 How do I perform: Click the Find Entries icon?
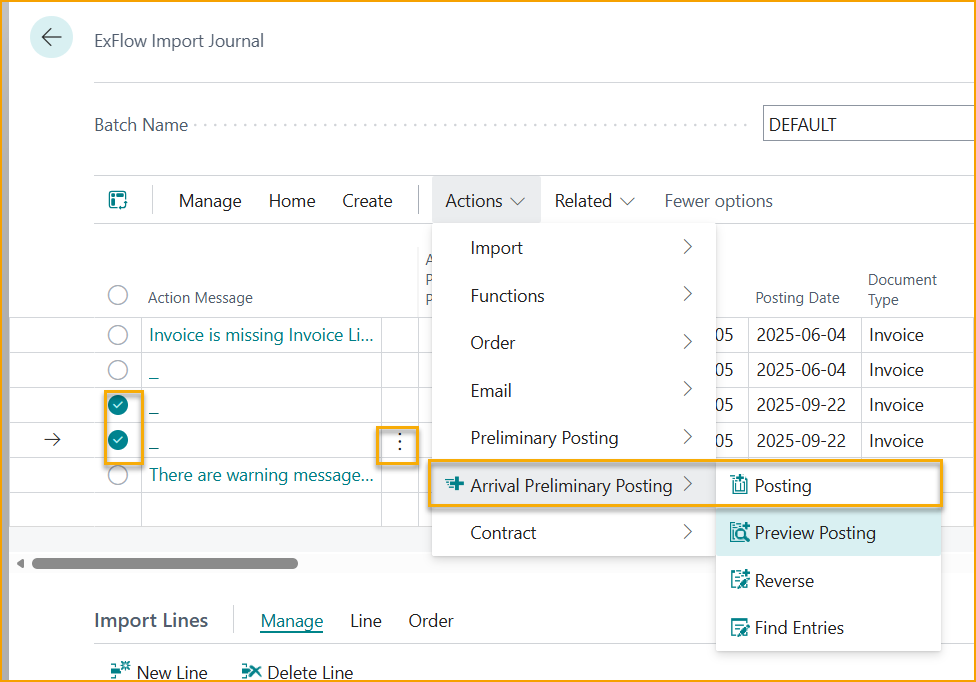739,628
